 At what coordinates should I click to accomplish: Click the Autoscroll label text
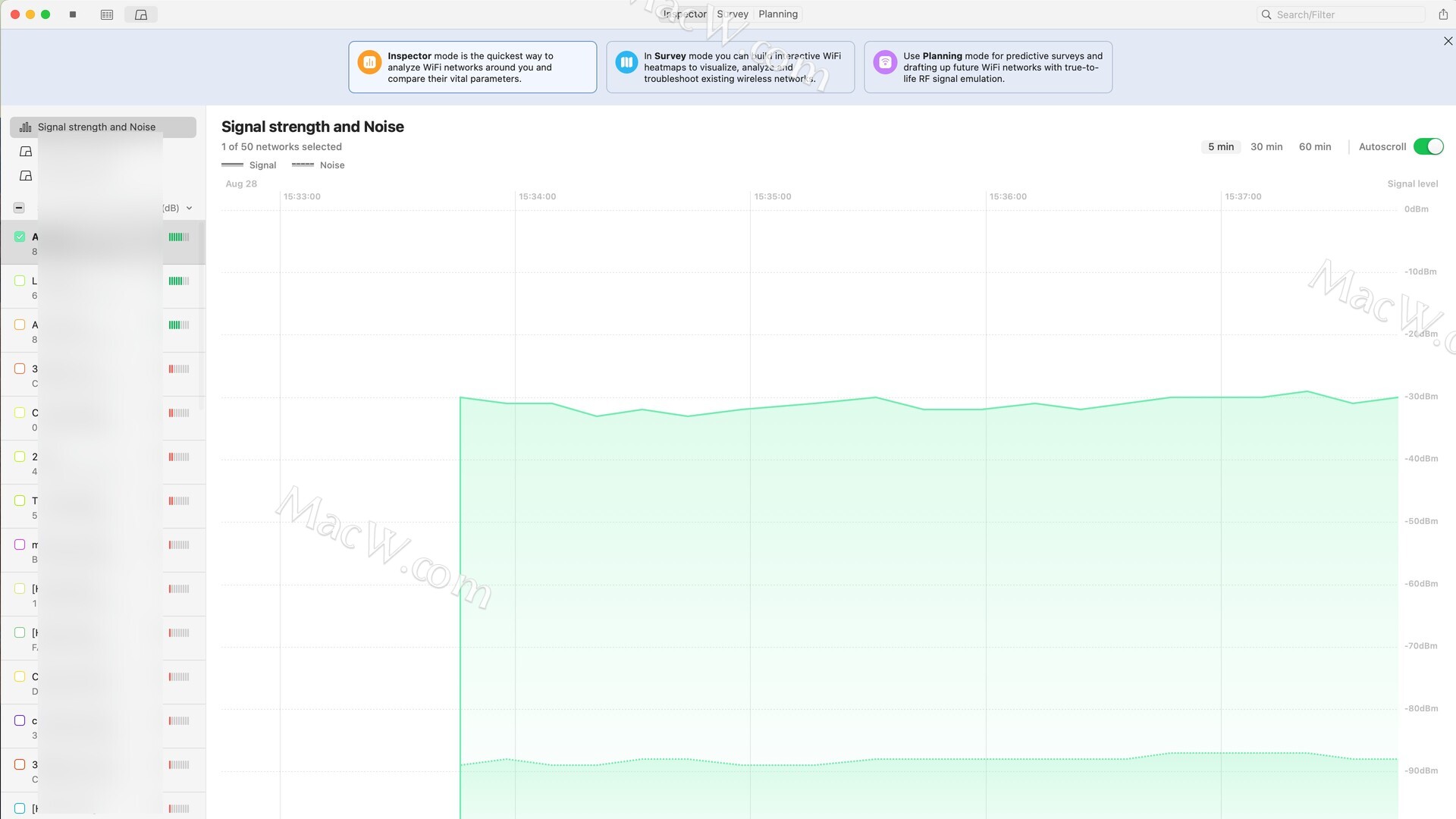tap(1382, 146)
